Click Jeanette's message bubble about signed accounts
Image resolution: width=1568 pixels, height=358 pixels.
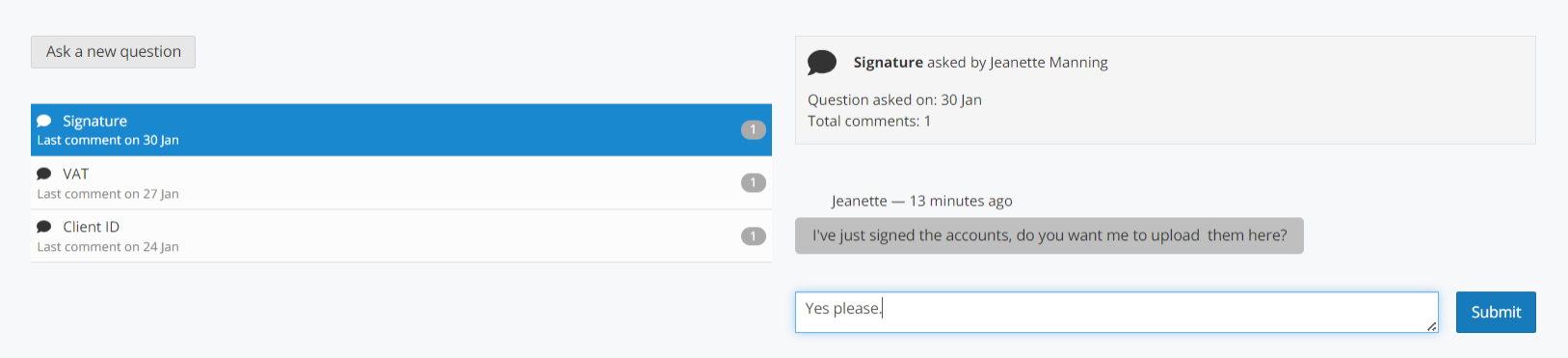(x=1049, y=235)
